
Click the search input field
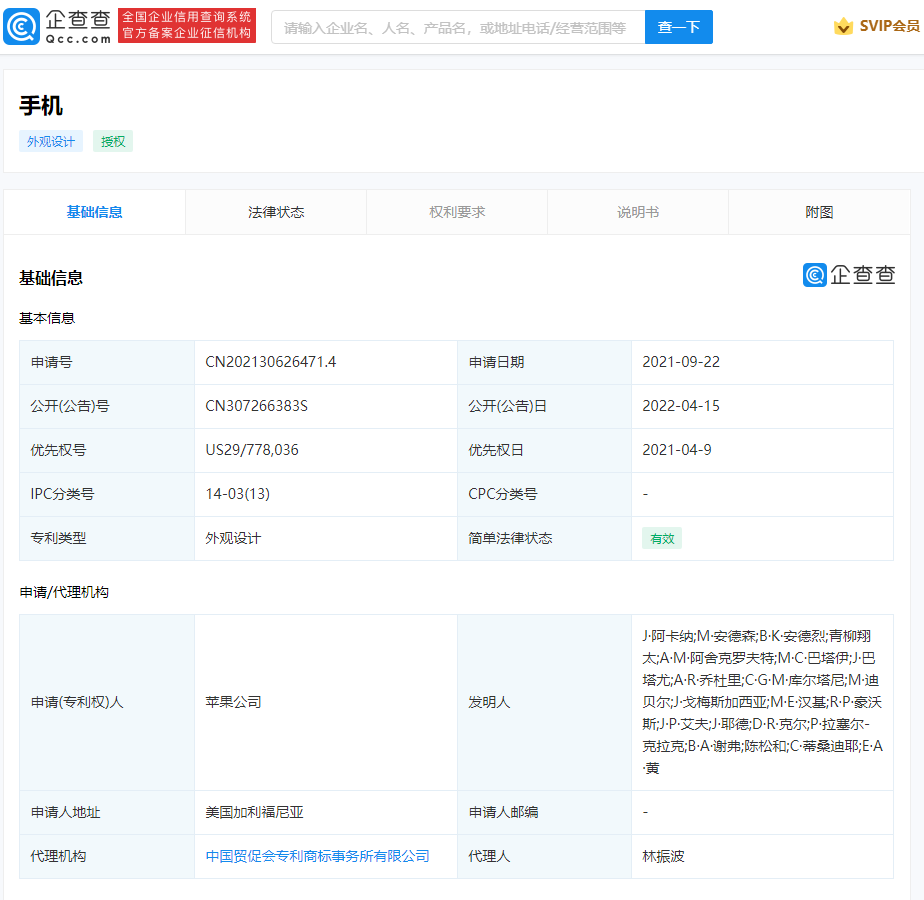coord(458,27)
